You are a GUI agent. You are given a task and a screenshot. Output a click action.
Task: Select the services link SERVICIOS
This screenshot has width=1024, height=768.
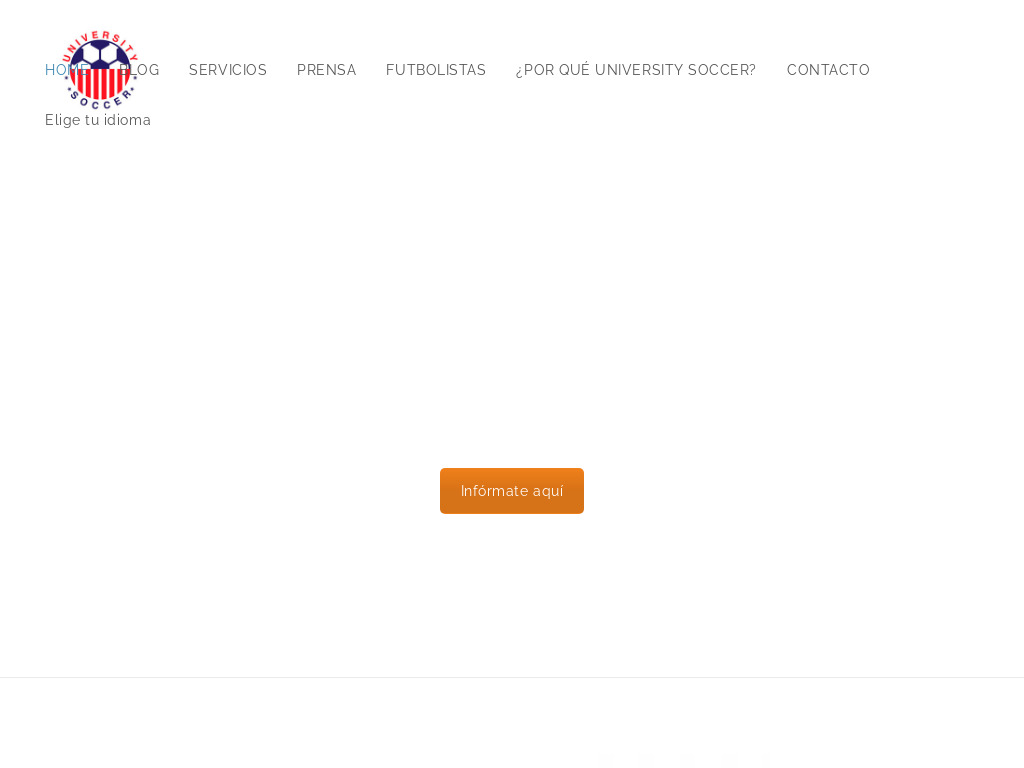228,71
